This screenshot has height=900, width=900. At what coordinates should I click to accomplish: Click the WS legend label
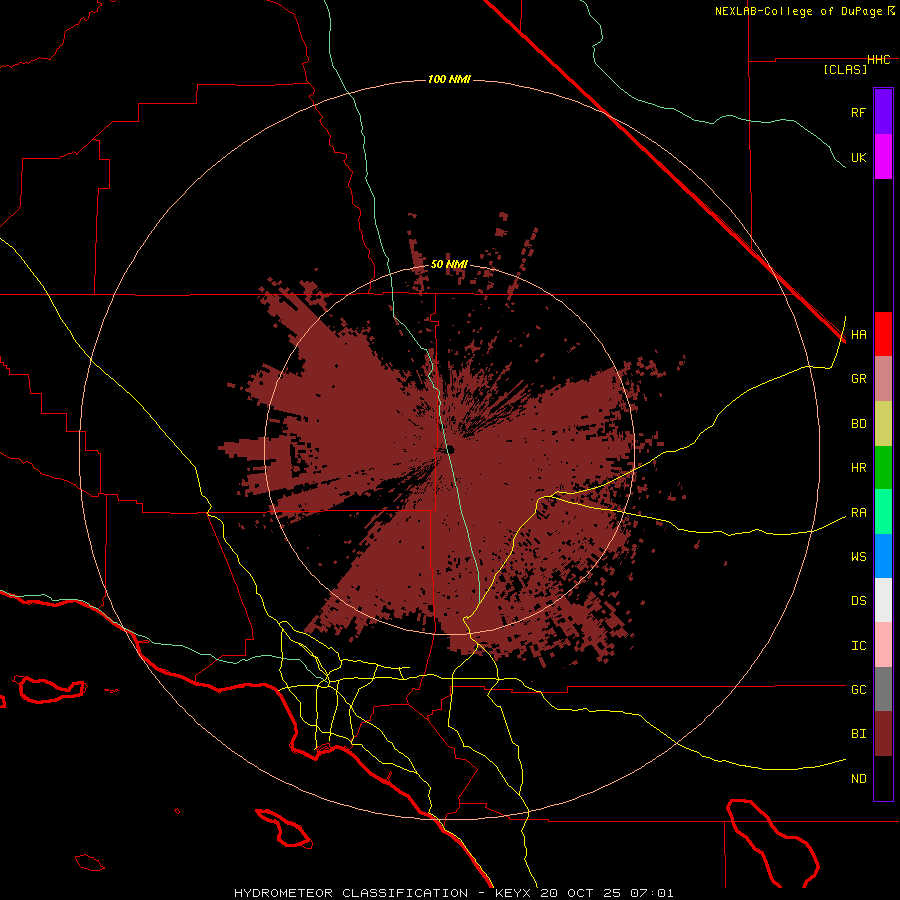point(858,557)
